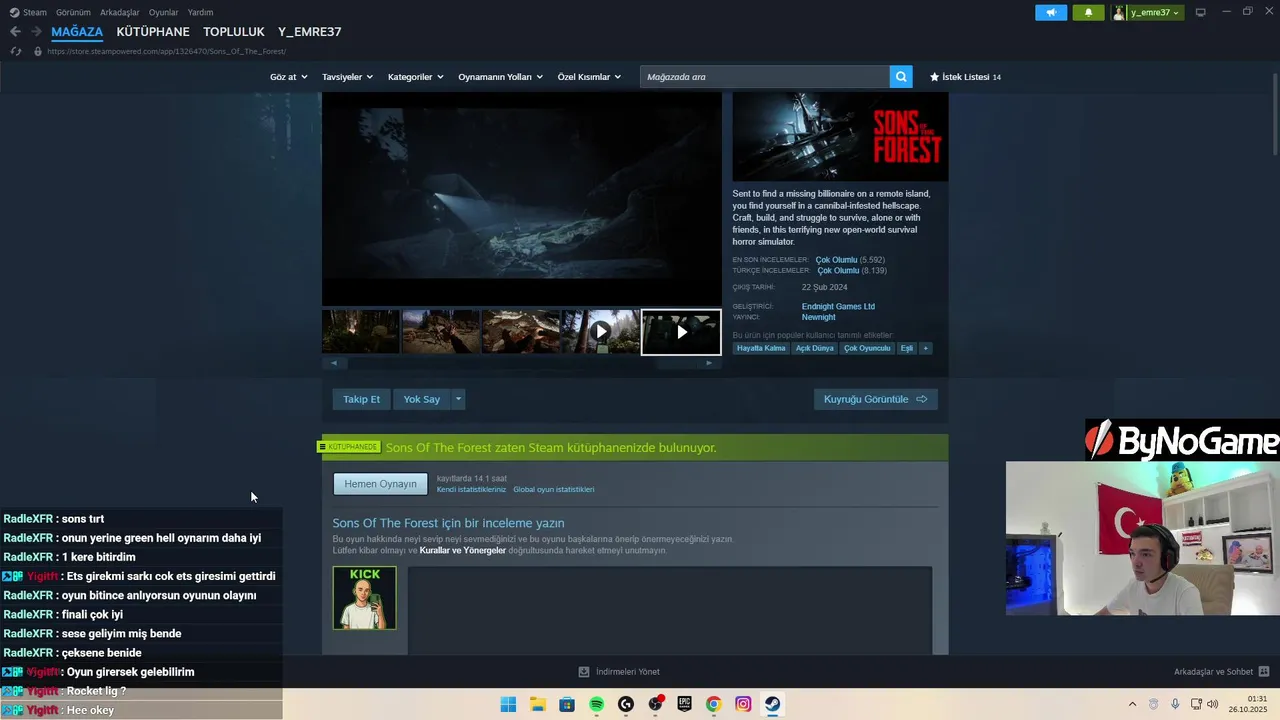Click the Yok Say button
Viewport: 1280px width, 720px height.
(421, 399)
